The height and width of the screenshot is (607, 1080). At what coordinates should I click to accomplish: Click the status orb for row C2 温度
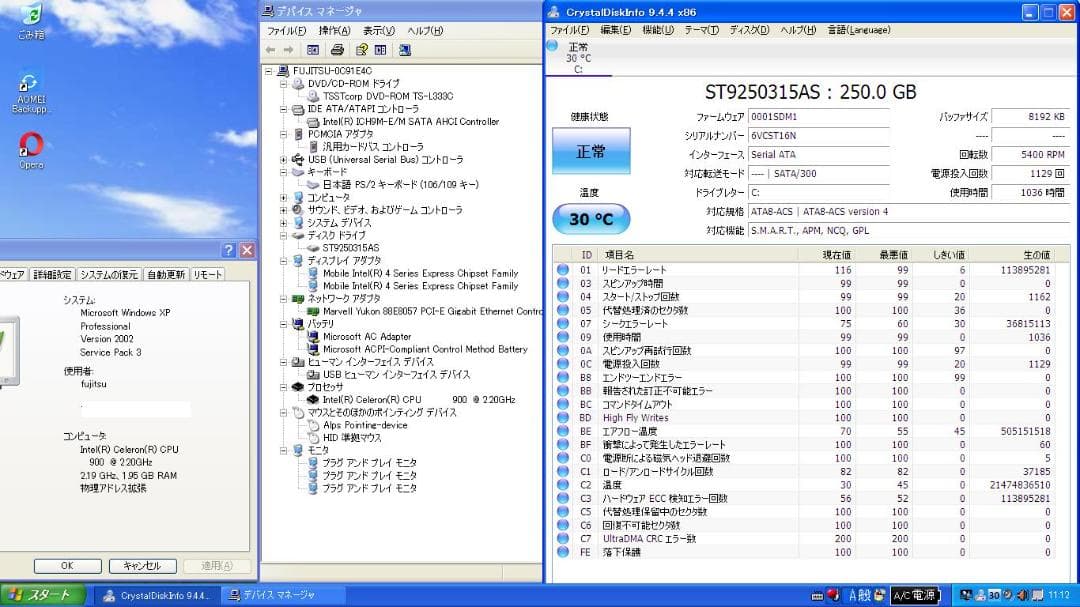click(563, 485)
